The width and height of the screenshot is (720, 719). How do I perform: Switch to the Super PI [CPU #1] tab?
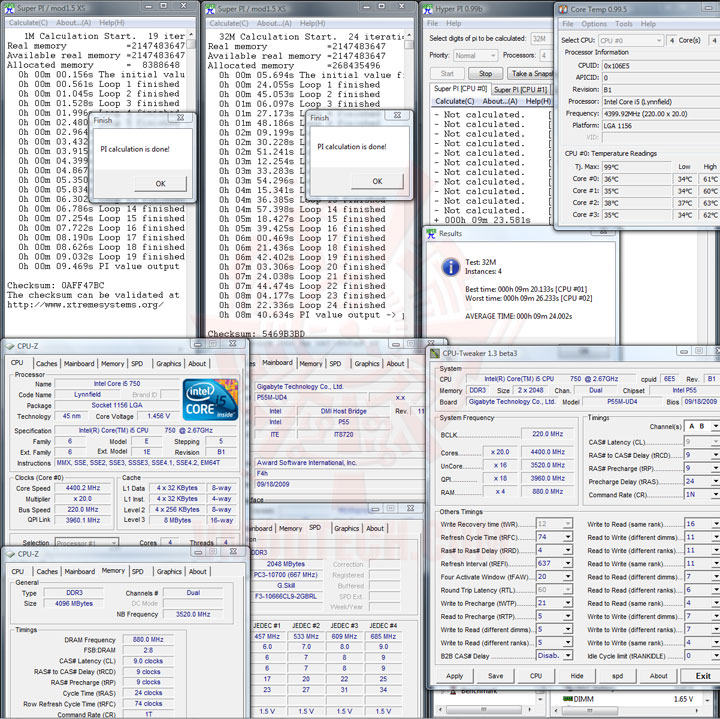click(520, 90)
